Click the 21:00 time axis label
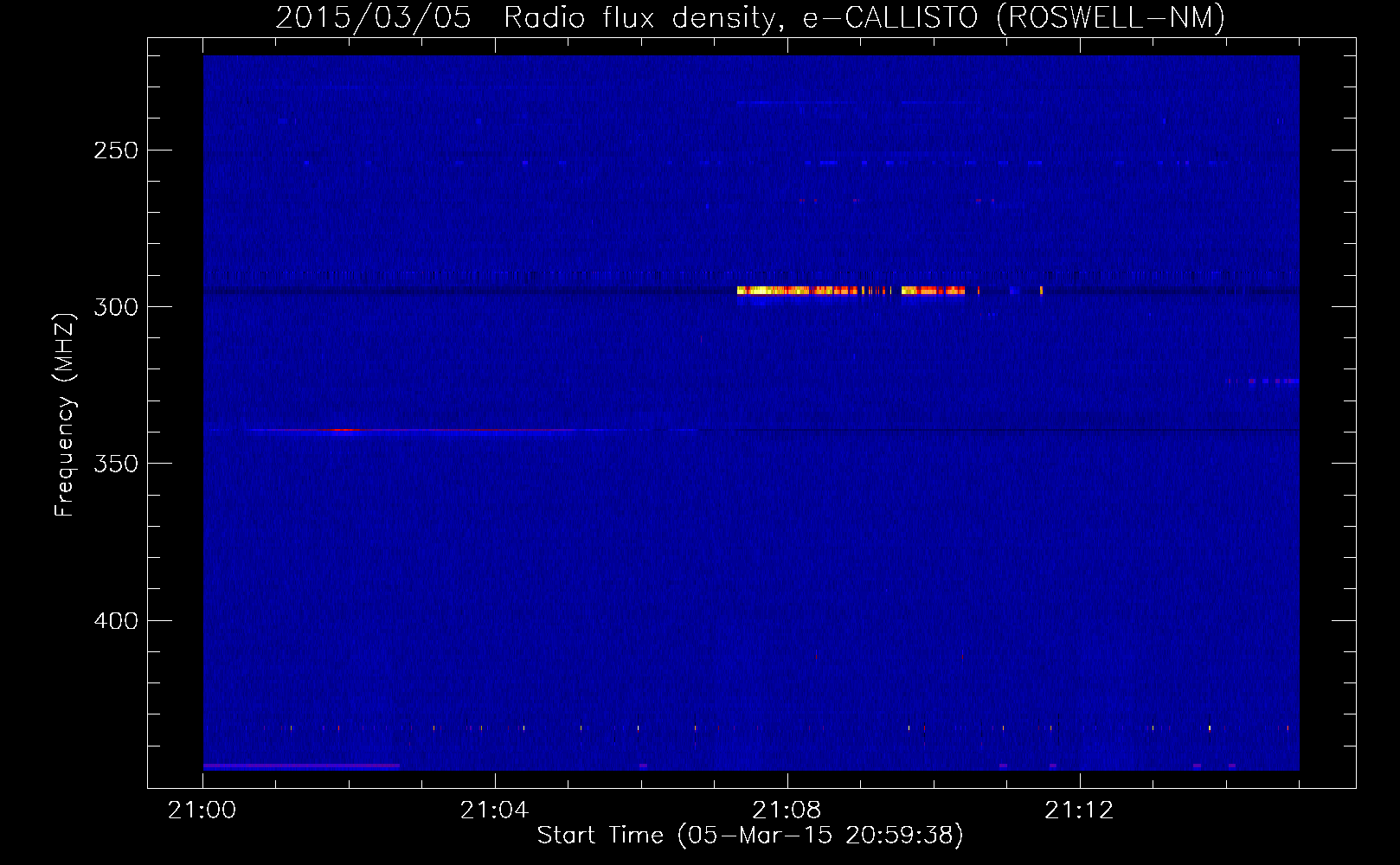The width and height of the screenshot is (1400, 865). (x=202, y=811)
